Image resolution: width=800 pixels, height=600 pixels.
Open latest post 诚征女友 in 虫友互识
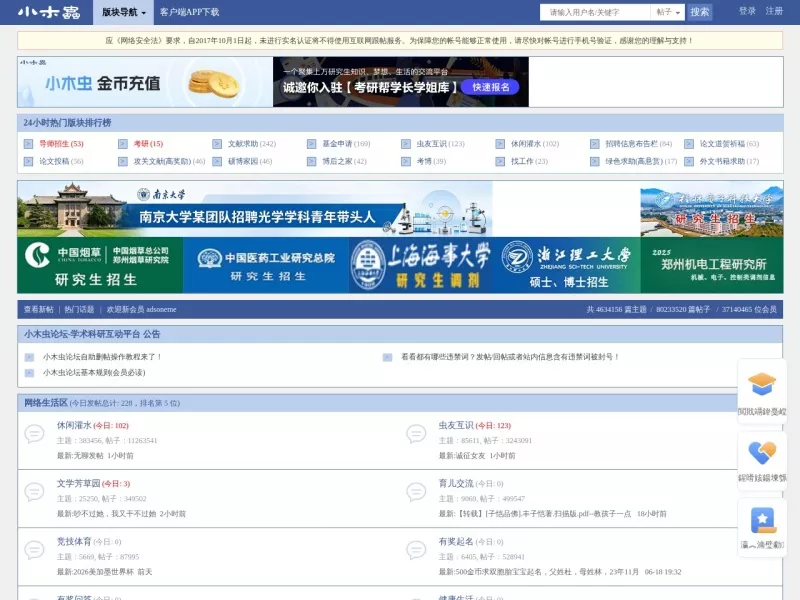coord(470,456)
